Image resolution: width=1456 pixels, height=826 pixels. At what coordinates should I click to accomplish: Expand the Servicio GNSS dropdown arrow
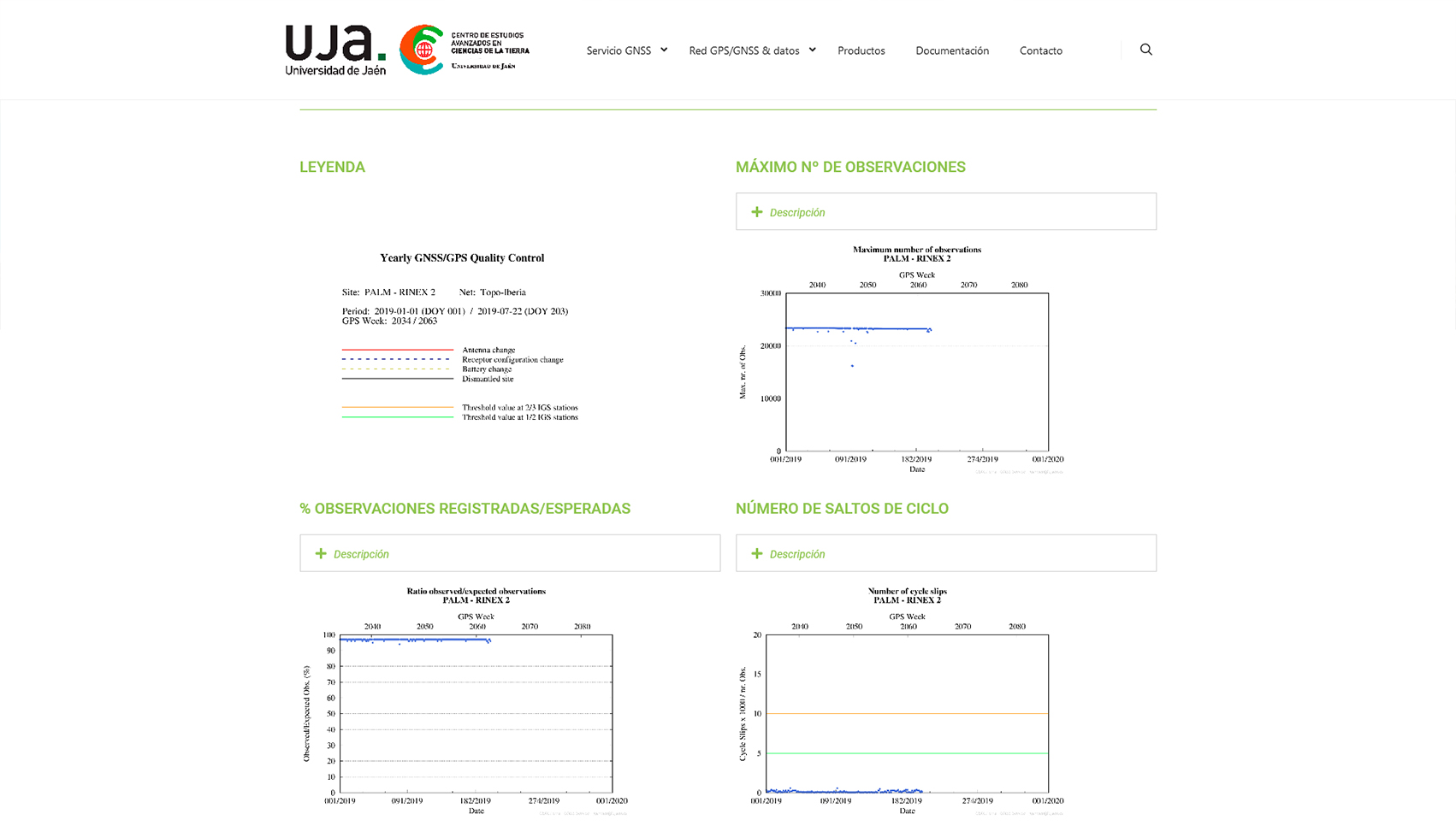point(664,50)
